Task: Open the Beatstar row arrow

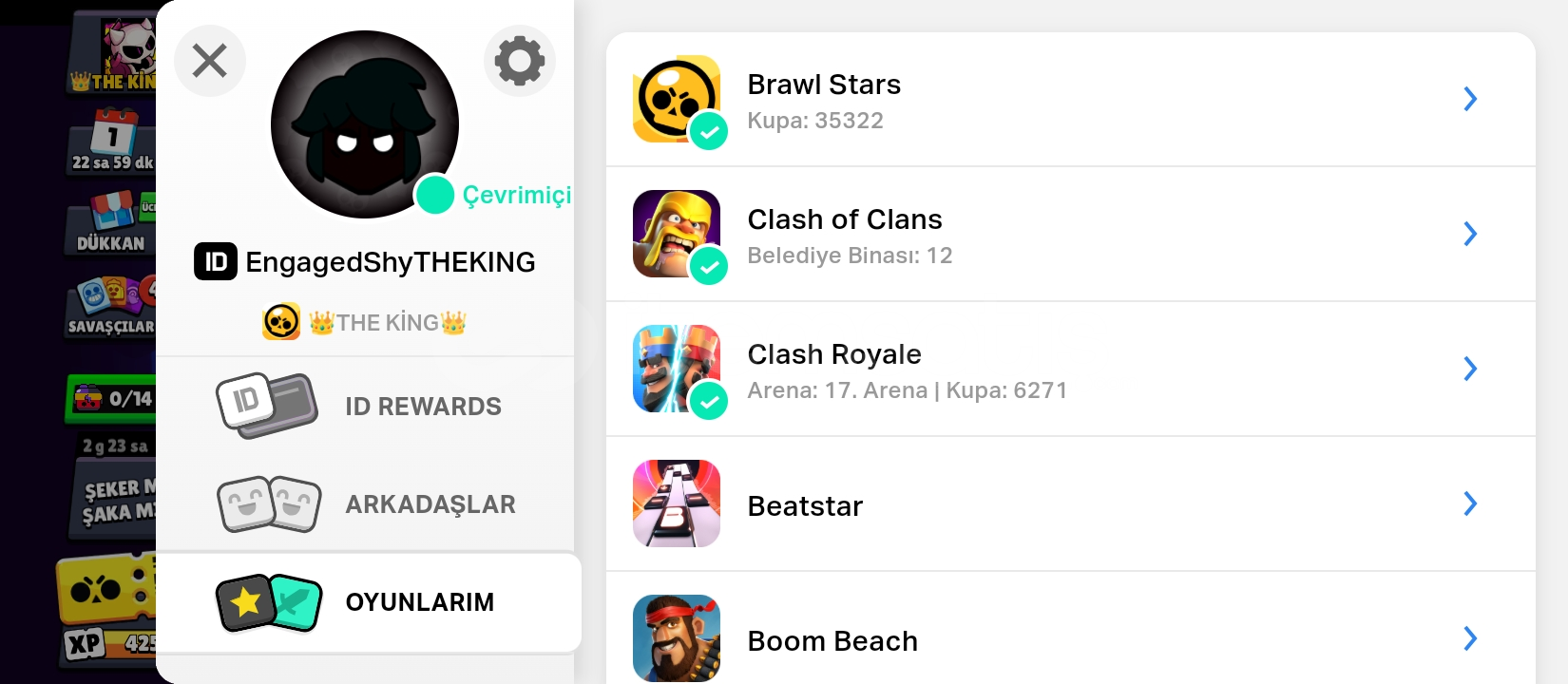Action: [x=1470, y=503]
